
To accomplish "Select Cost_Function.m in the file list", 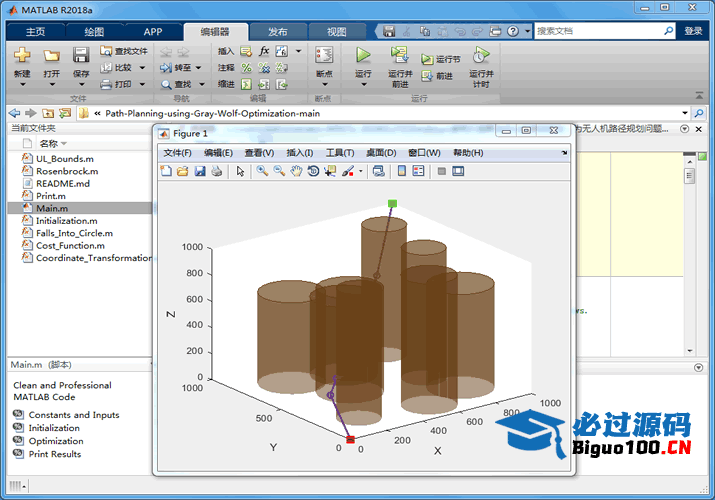I will click(70, 245).
